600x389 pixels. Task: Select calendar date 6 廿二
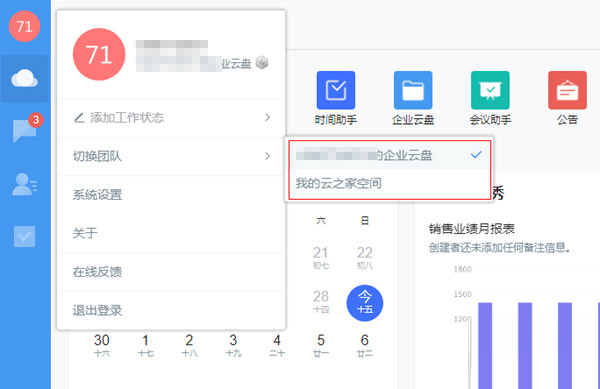[365, 345]
